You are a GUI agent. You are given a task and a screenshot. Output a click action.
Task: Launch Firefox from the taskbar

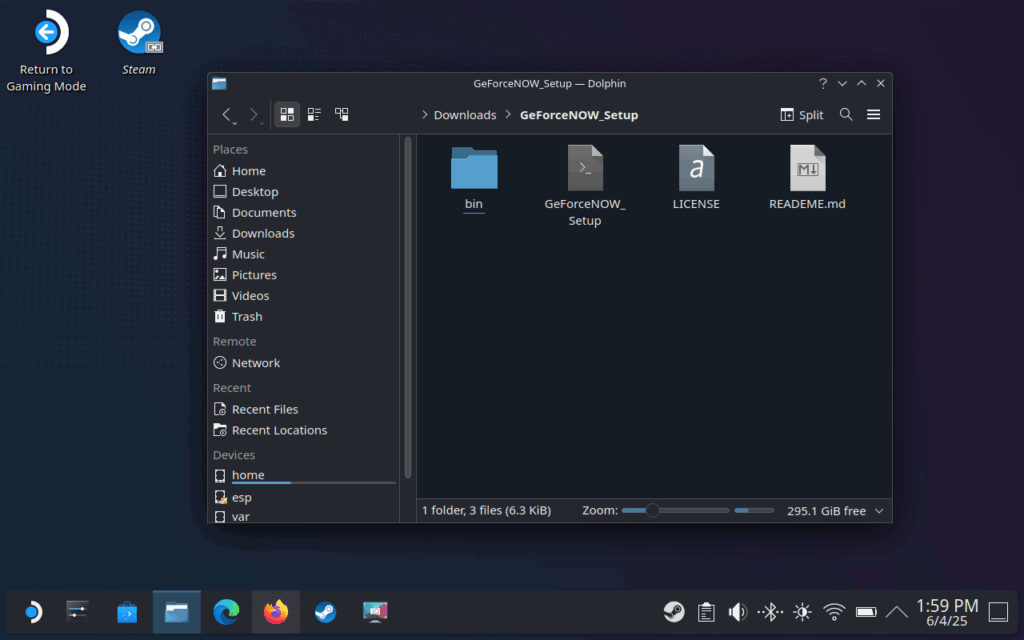(276, 613)
